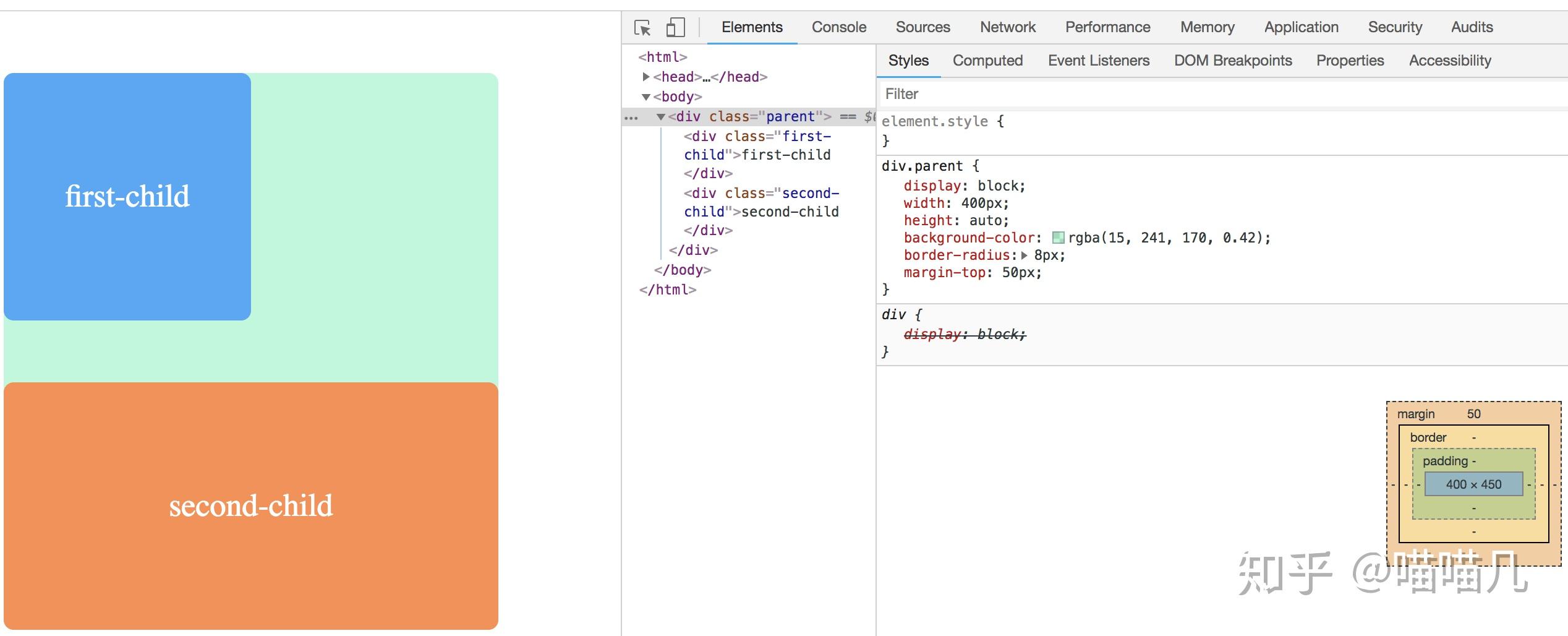Click the three-dots icon beside parent div
The width and height of the screenshot is (1568, 636).
(x=631, y=118)
